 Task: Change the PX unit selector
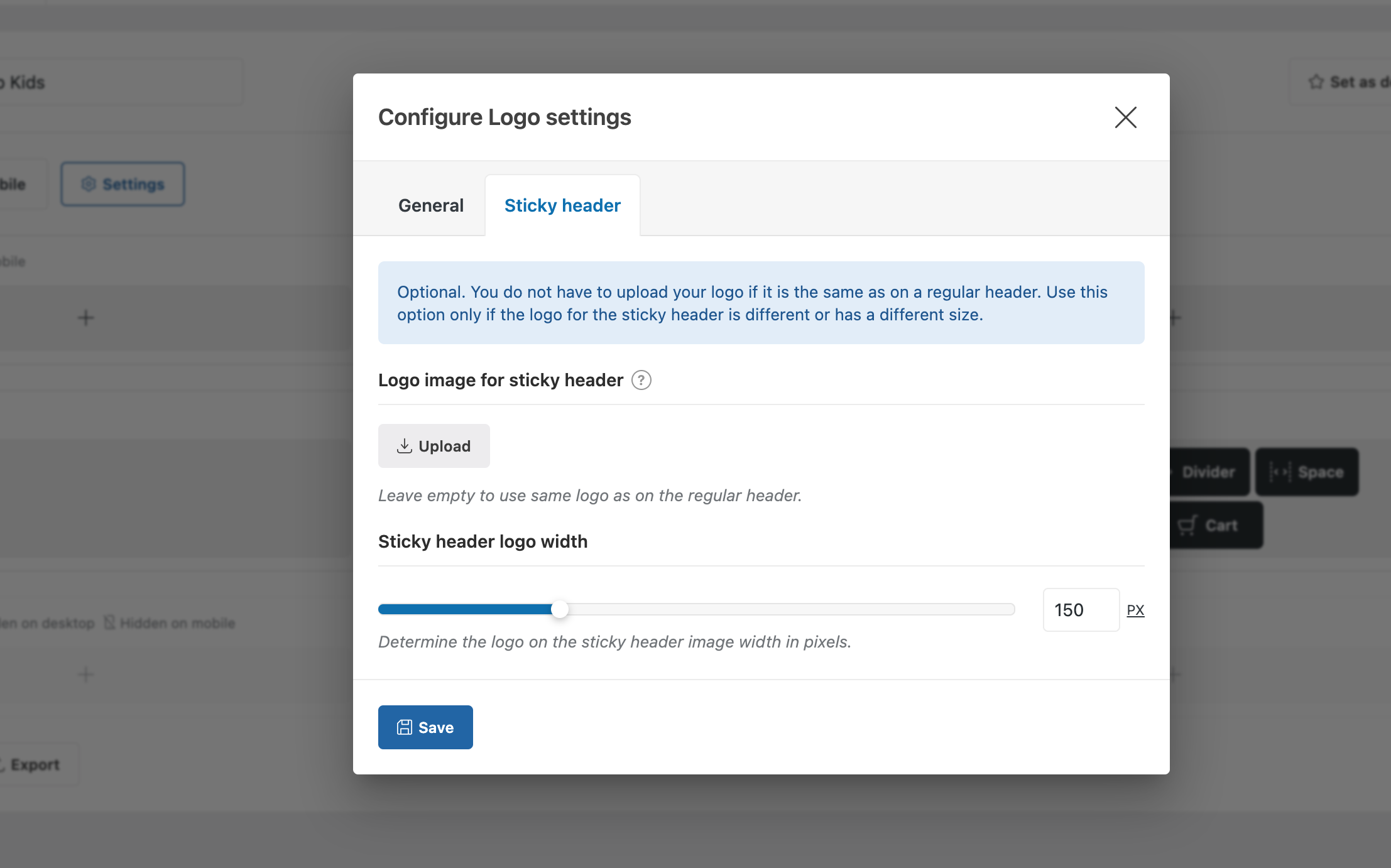(1135, 610)
